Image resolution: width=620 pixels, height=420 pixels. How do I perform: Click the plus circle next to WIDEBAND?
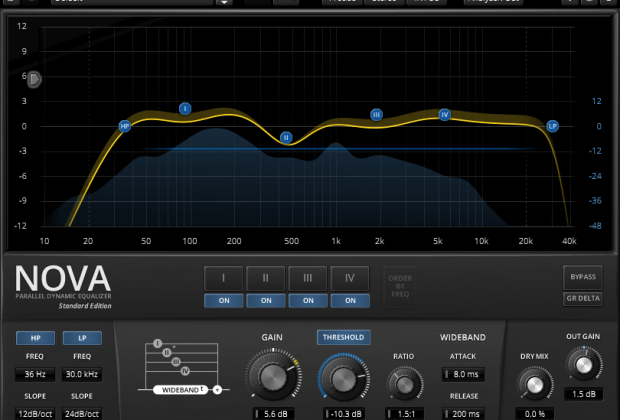[217, 390]
